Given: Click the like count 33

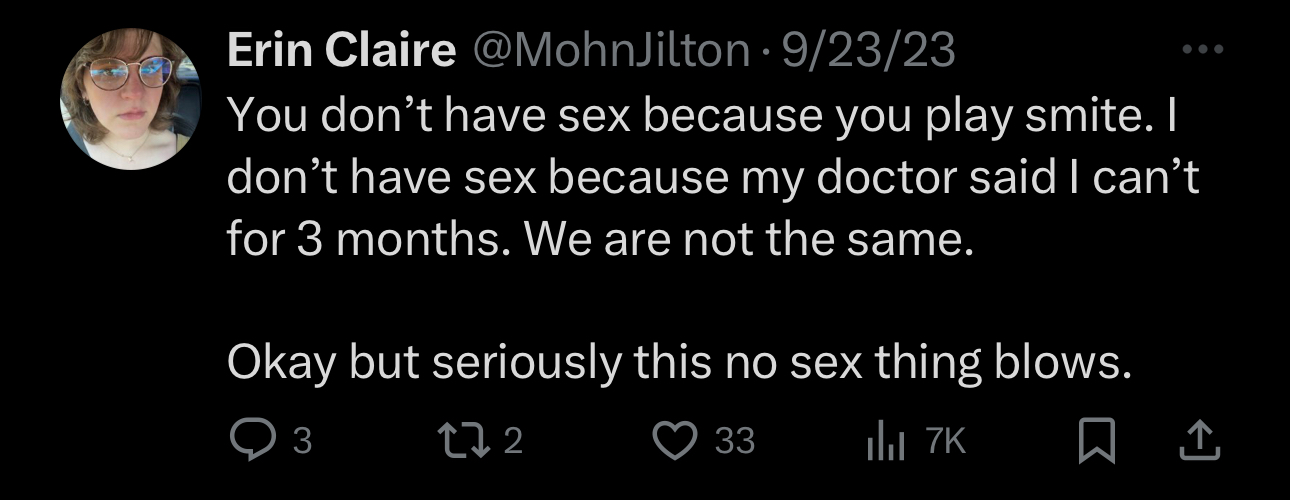Looking at the screenshot, I should pos(735,442).
